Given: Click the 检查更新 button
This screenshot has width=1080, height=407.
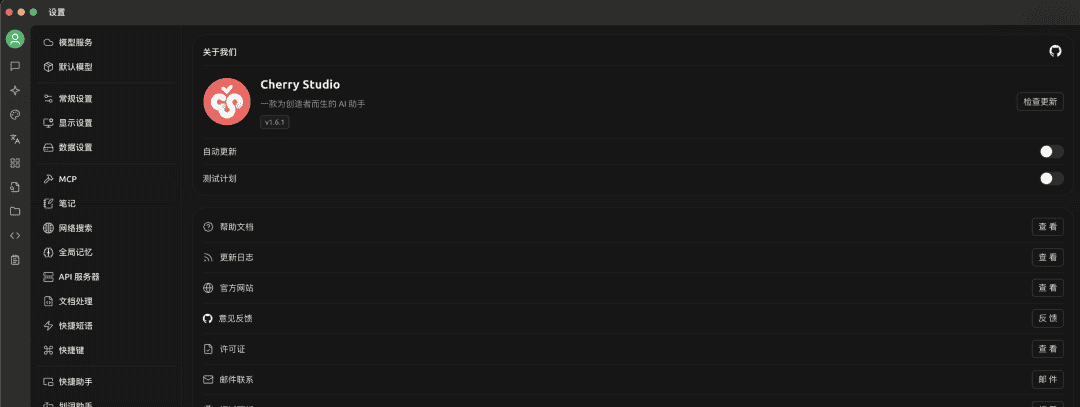Looking at the screenshot, I should point(1040,101).
